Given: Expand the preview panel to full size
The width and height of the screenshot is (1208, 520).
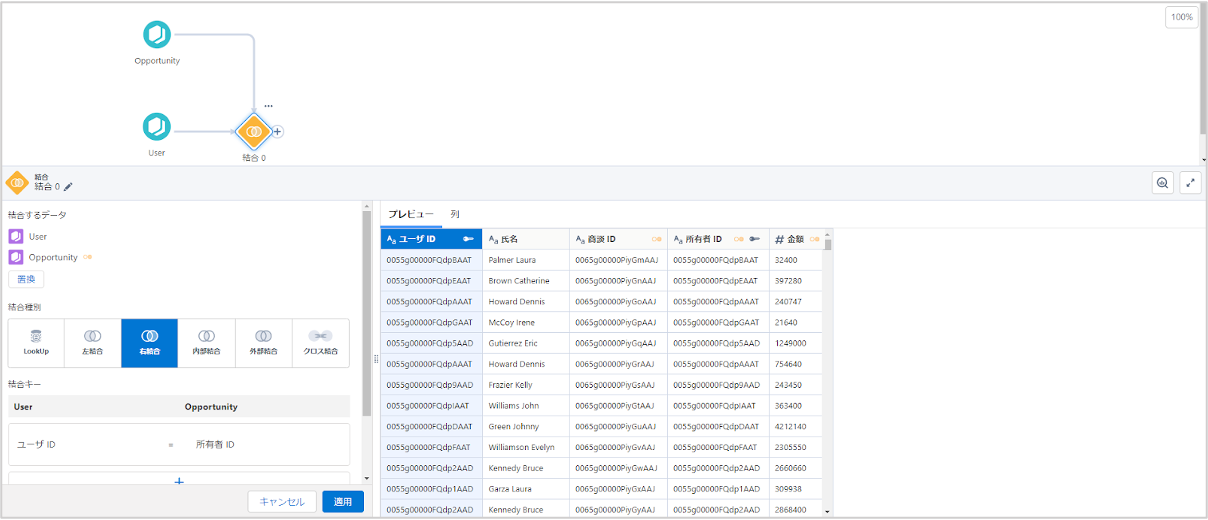Looking at the screenshot, I should (1190, 183).
